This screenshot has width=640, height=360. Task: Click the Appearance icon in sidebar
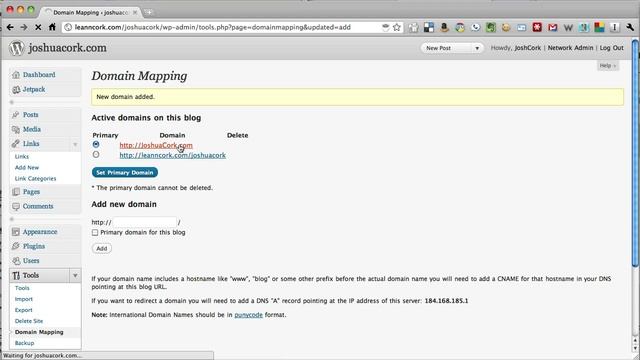pos(16,232)
